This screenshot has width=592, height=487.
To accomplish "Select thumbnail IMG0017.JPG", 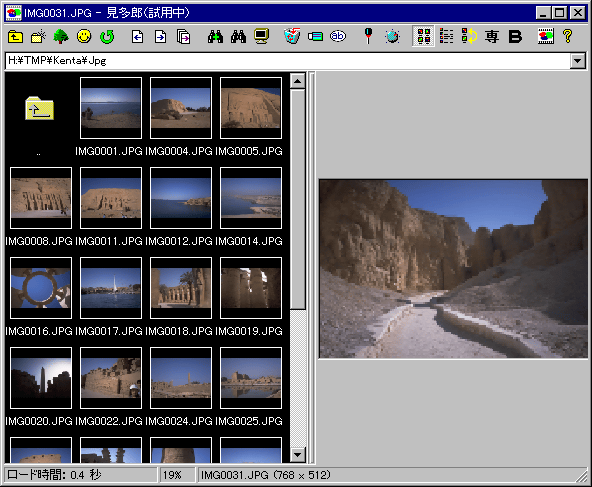I will pos(111,288).
